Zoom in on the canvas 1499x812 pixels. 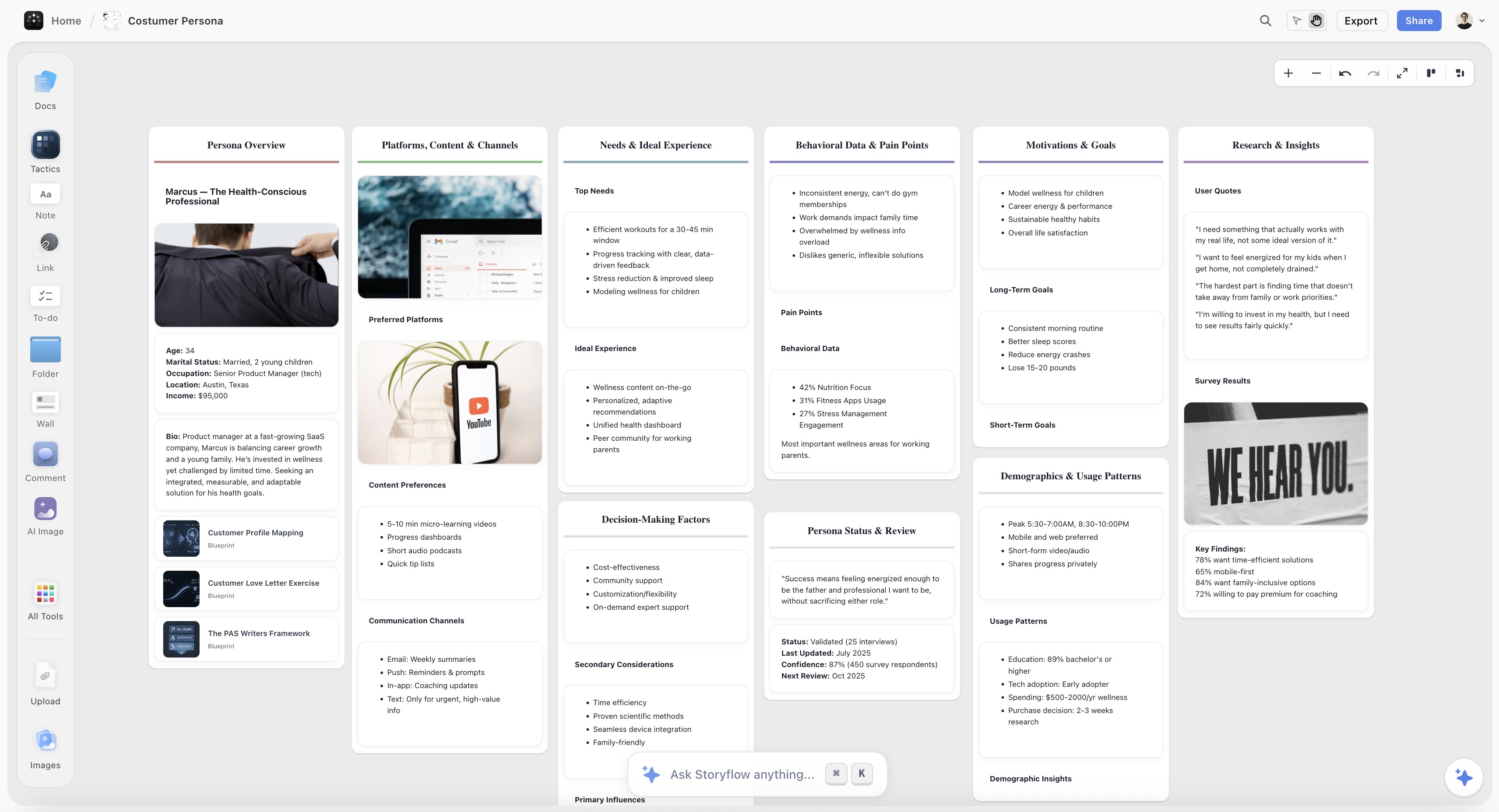[1288, 73]
